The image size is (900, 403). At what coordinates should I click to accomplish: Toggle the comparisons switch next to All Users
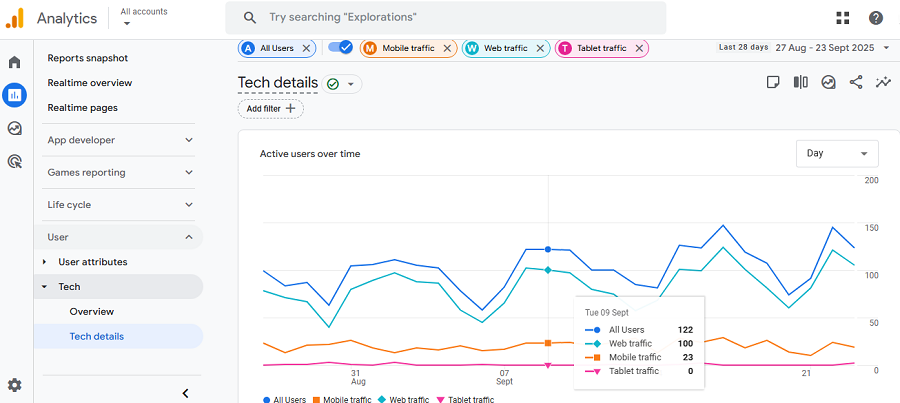tap(341, 47)
